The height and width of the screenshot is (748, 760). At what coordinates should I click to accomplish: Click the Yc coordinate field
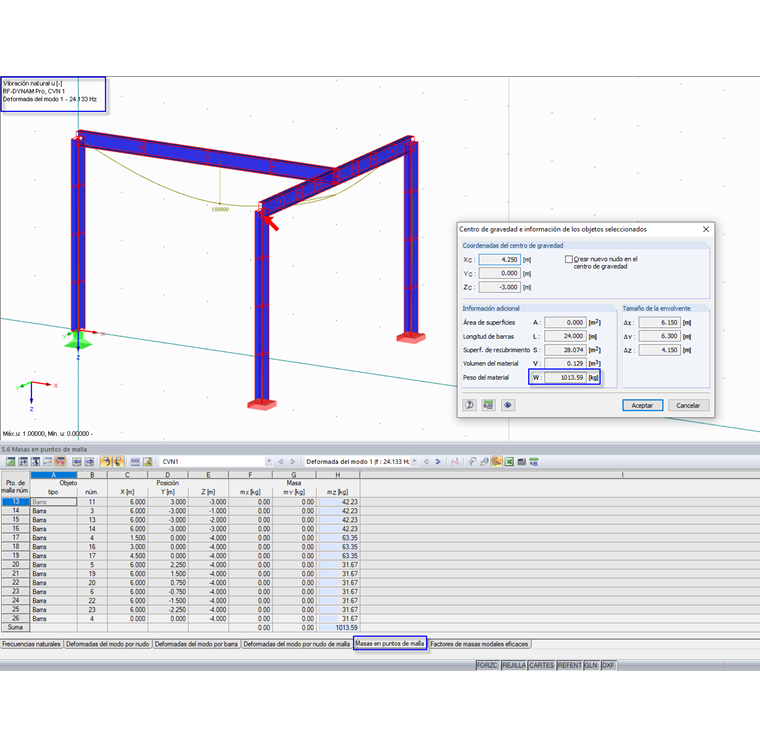pyautogui.click(x=500, y=273)
